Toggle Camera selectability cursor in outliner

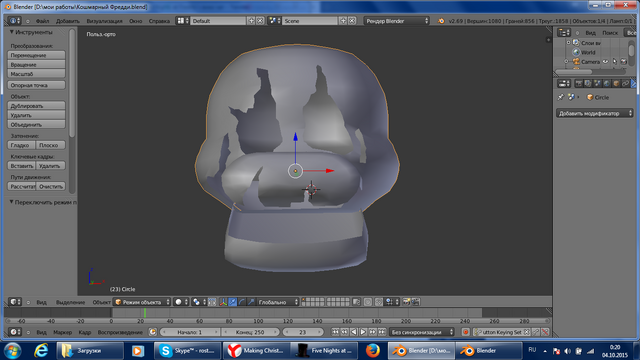coord(615,62)
